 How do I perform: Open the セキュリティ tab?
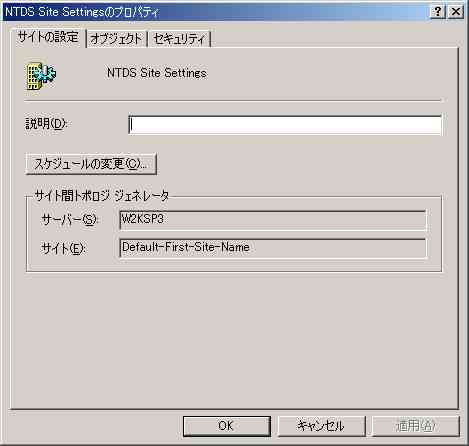[x=179, y=39]
